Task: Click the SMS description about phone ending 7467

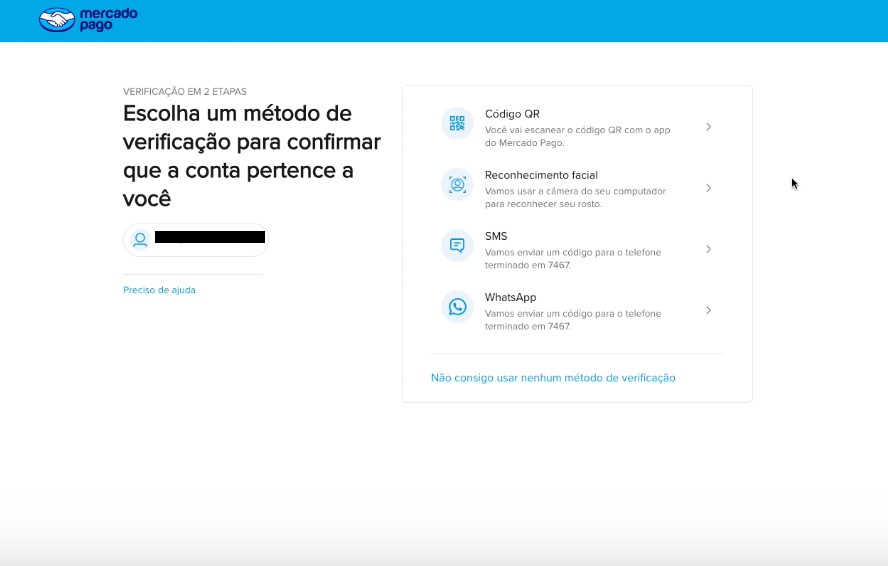Action: pos(573,258)
